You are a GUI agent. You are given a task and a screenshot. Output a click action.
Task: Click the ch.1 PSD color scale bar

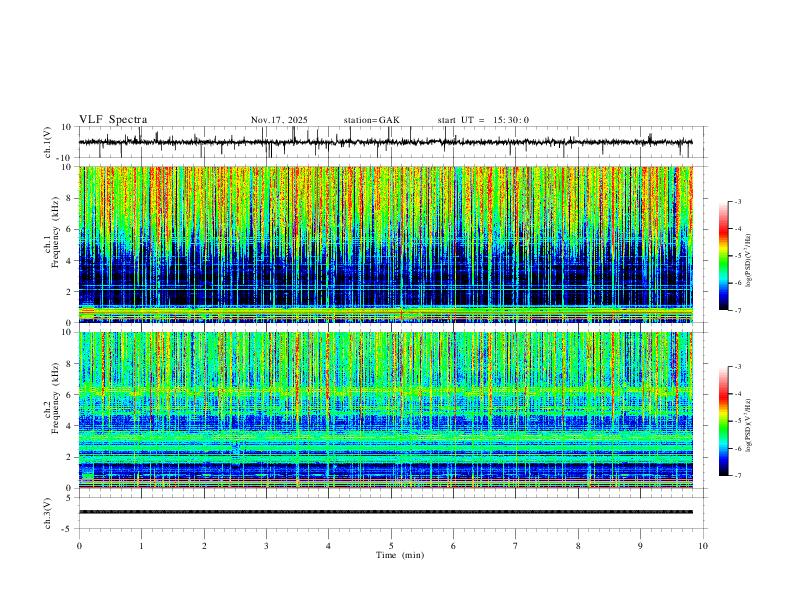tap(723, 256)
